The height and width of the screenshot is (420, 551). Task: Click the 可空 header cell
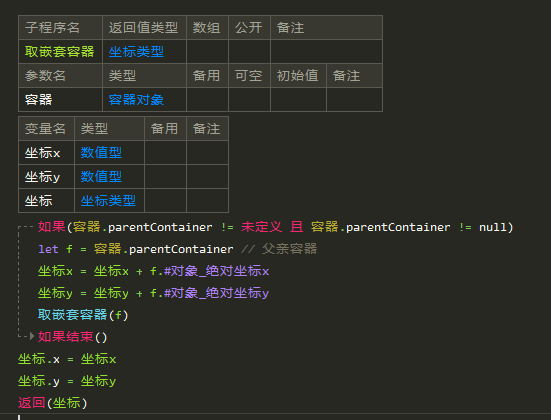click(249, 76)
